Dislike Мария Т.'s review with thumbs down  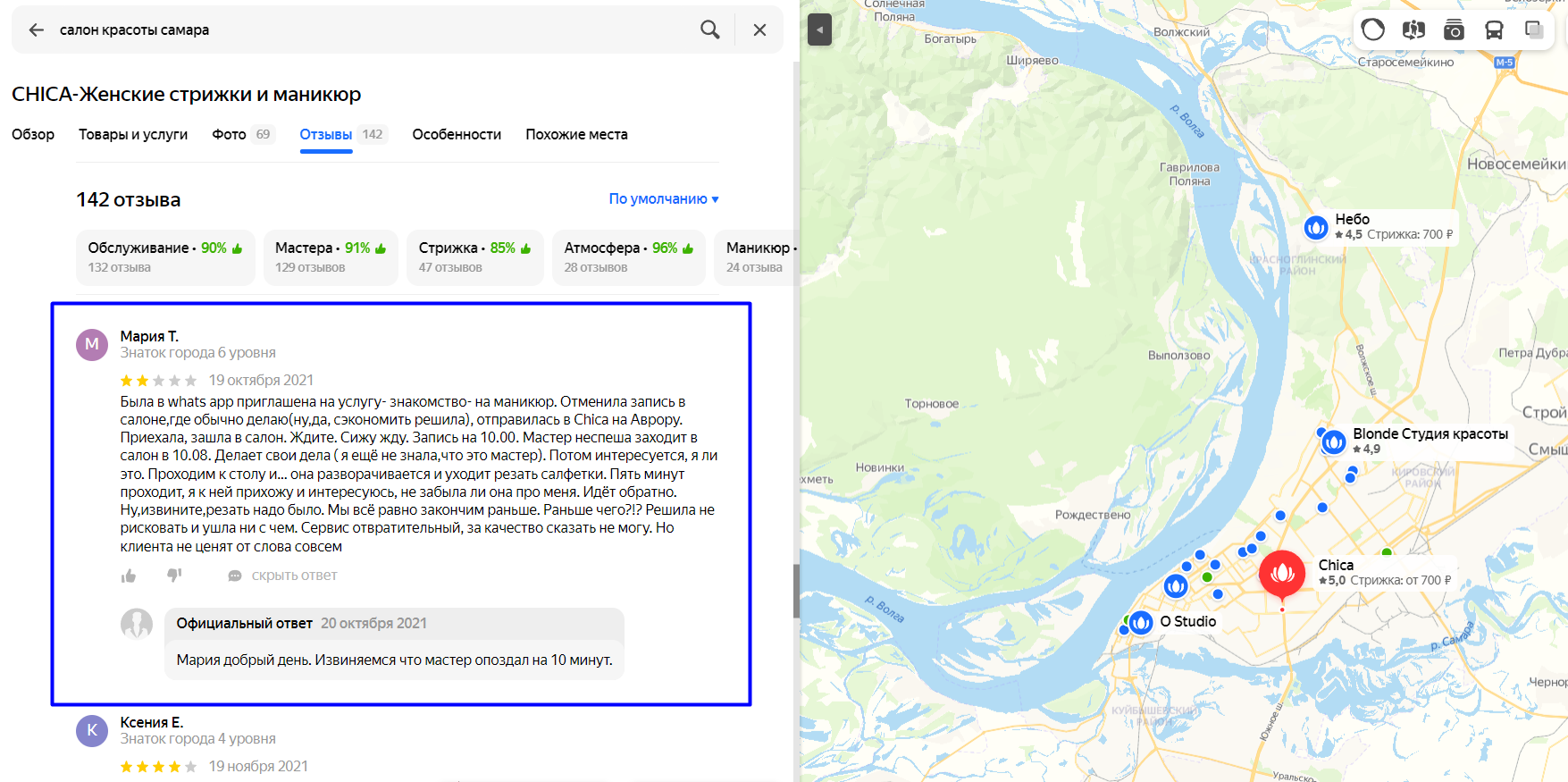pyautogui.click(x=174, y=576)
